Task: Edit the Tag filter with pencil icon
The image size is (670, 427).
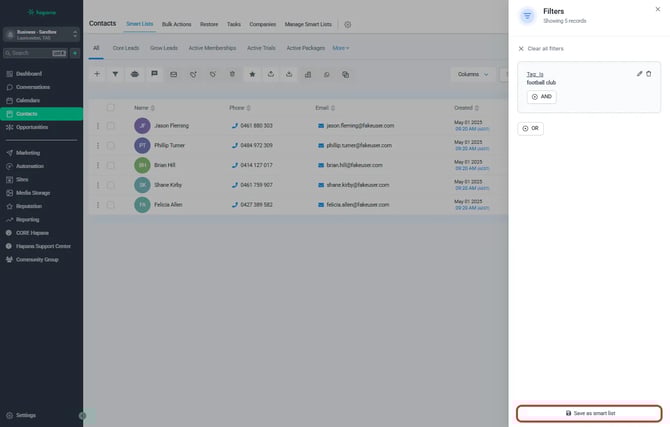Action: coord(639,74)
